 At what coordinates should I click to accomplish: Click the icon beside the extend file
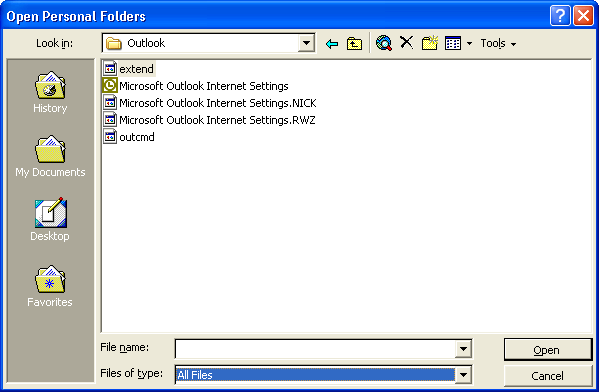[x=110, y=69]
